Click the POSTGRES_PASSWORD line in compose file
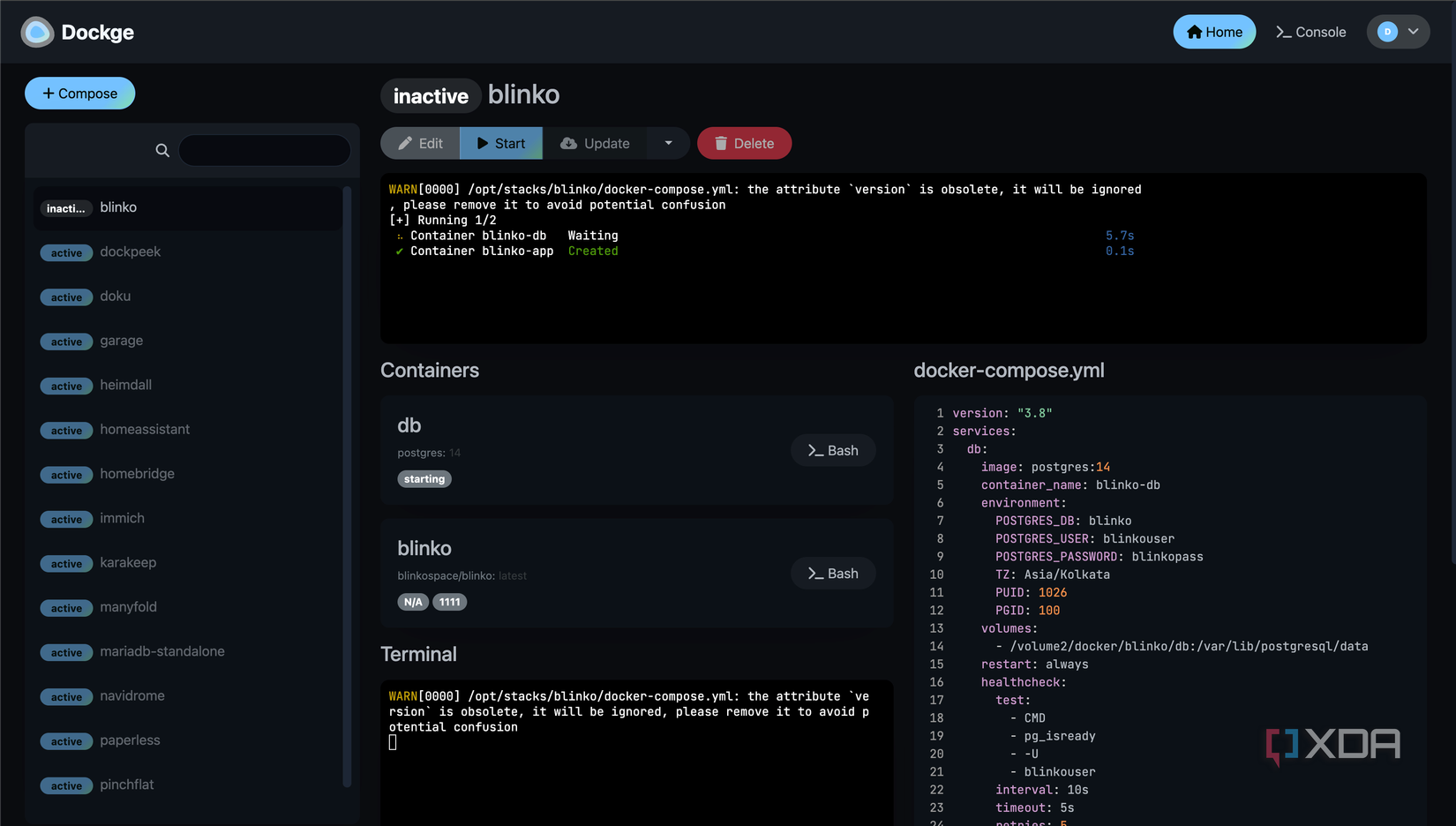This screenshot has width=1456, height=826. click(1100, 557)
